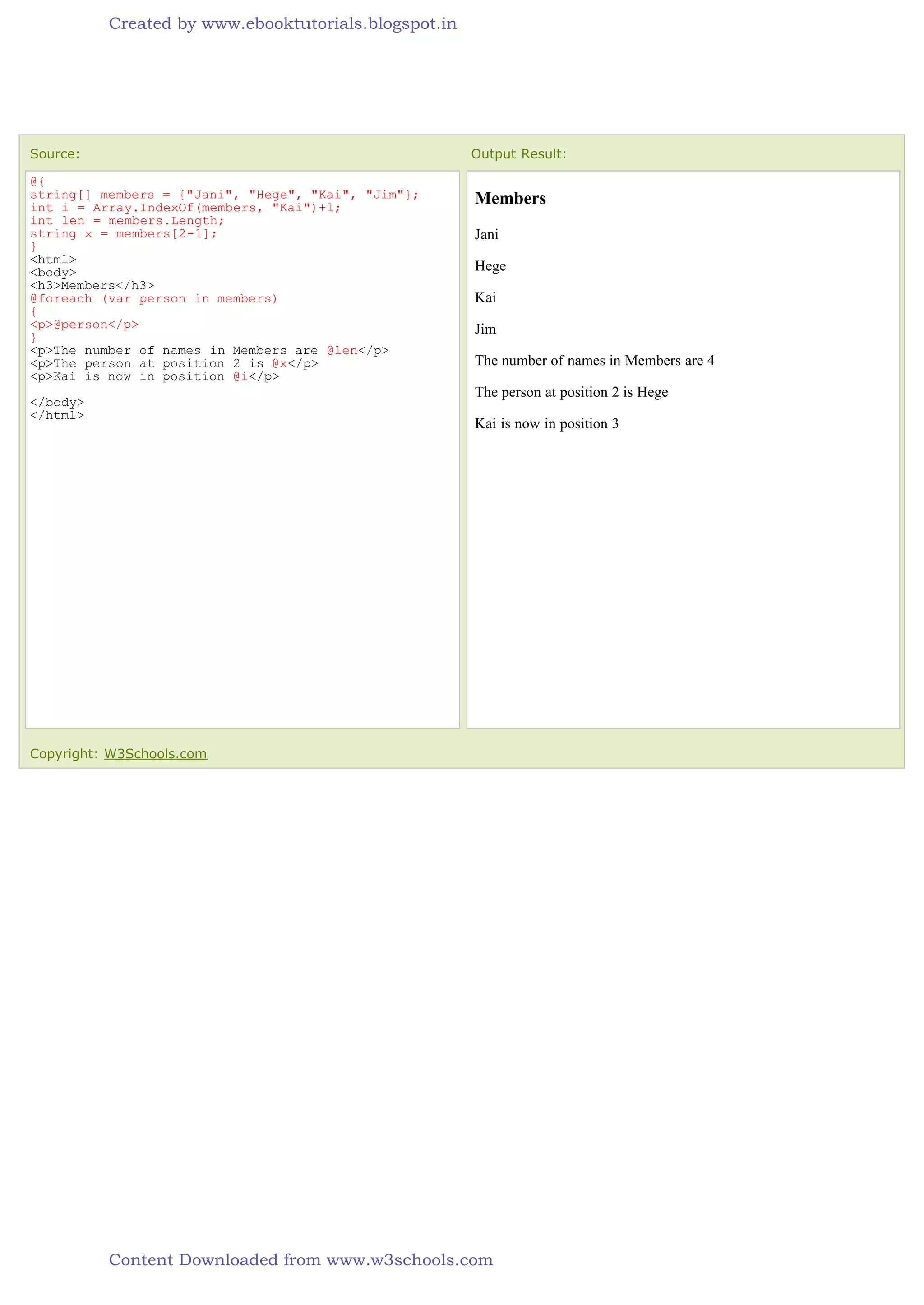This screenshot has height=1305, width=924.
Task: Click the source line containing '@i'
Action: coord(155,377)
